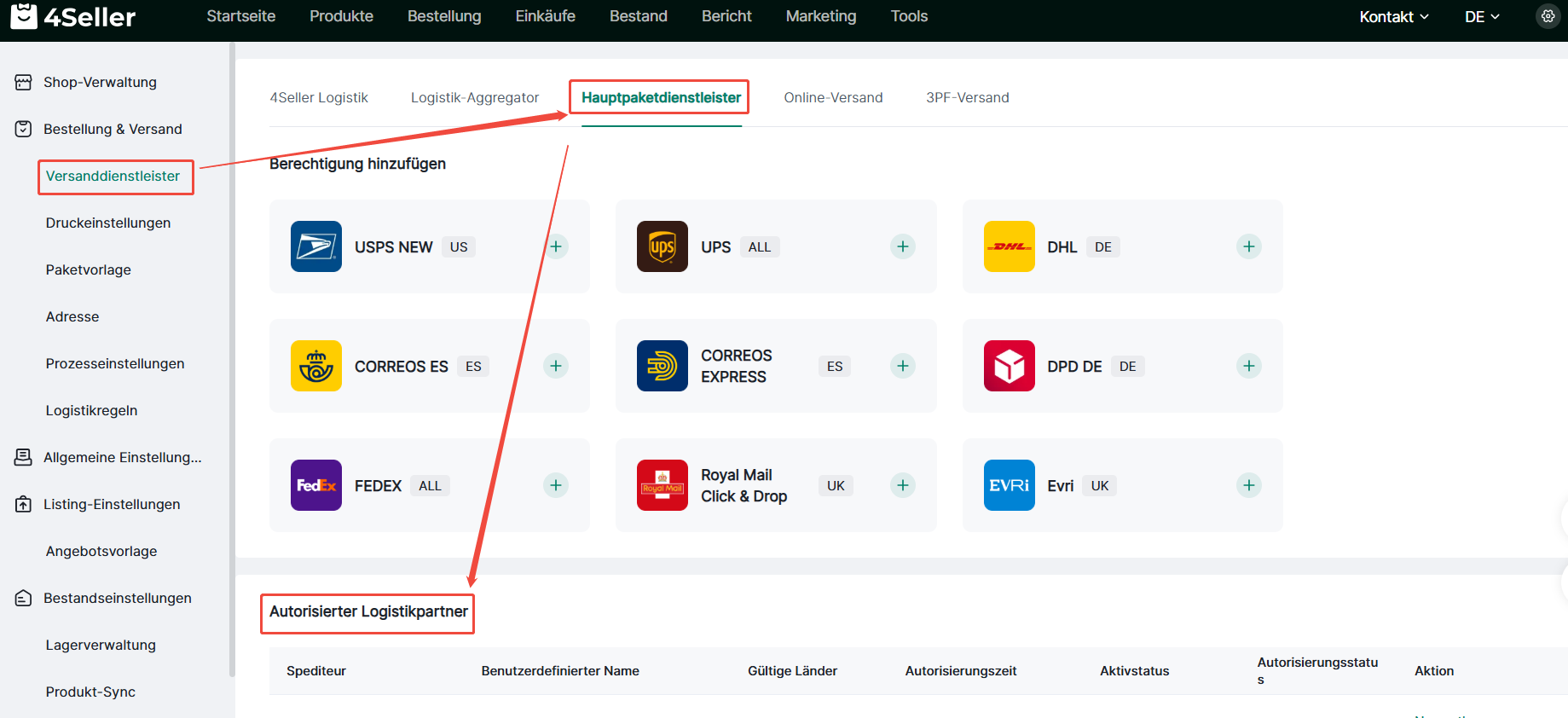Go to Lagerverwaltung in sidebar
The width and height of the screenshot is (1568, 718).
[101, 645]
